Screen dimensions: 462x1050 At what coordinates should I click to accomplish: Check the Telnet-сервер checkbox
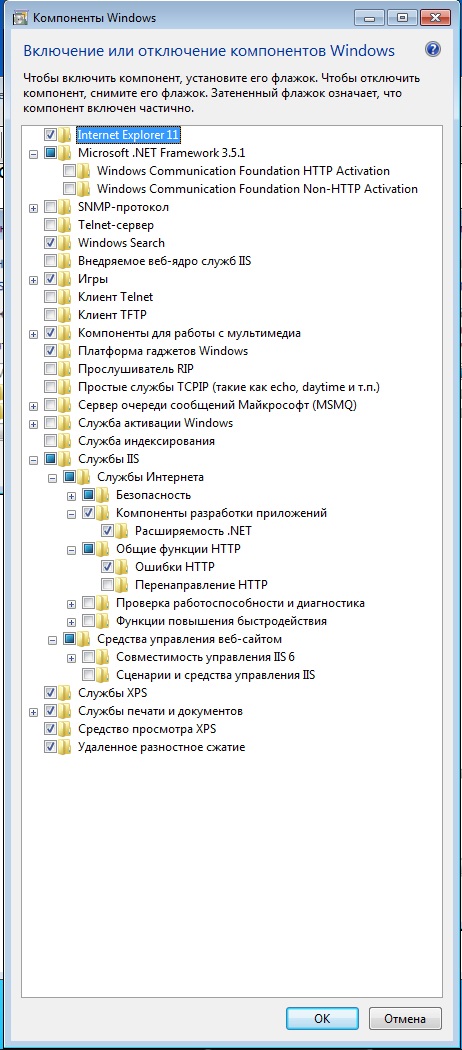point(50,225)
